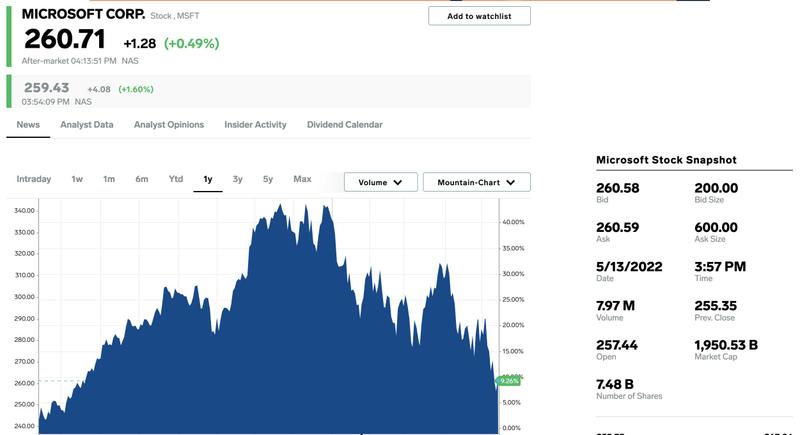Image resolution: width=800 pixels, height=435 pixels.
Task: Click the green 9.26% chart marker
Action: click(509, 381)
